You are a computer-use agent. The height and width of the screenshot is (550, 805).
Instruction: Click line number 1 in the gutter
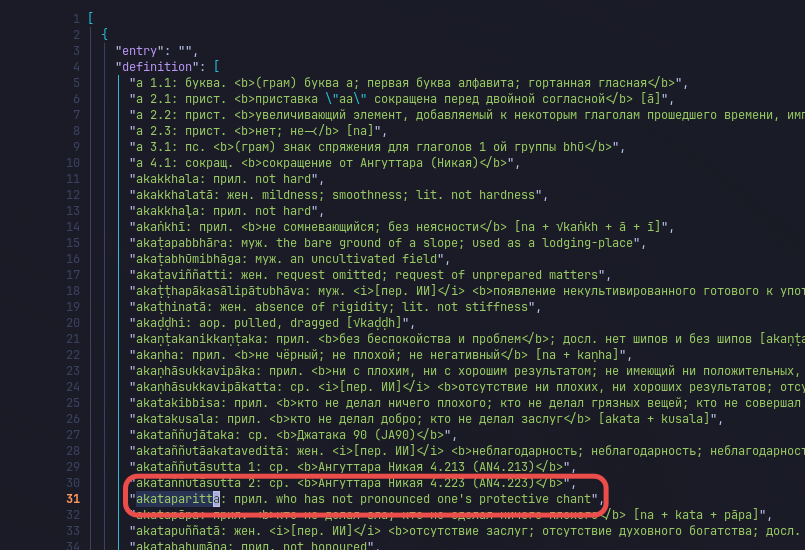pos(75,19)
